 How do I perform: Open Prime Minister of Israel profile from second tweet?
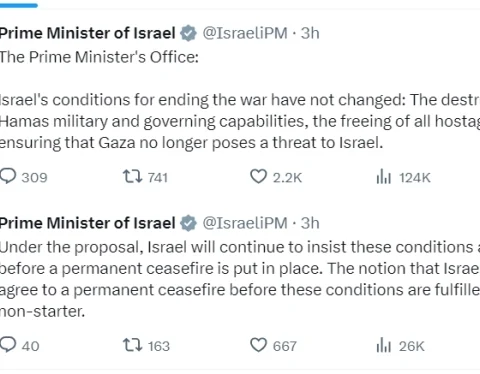click(x=87, y=223)
